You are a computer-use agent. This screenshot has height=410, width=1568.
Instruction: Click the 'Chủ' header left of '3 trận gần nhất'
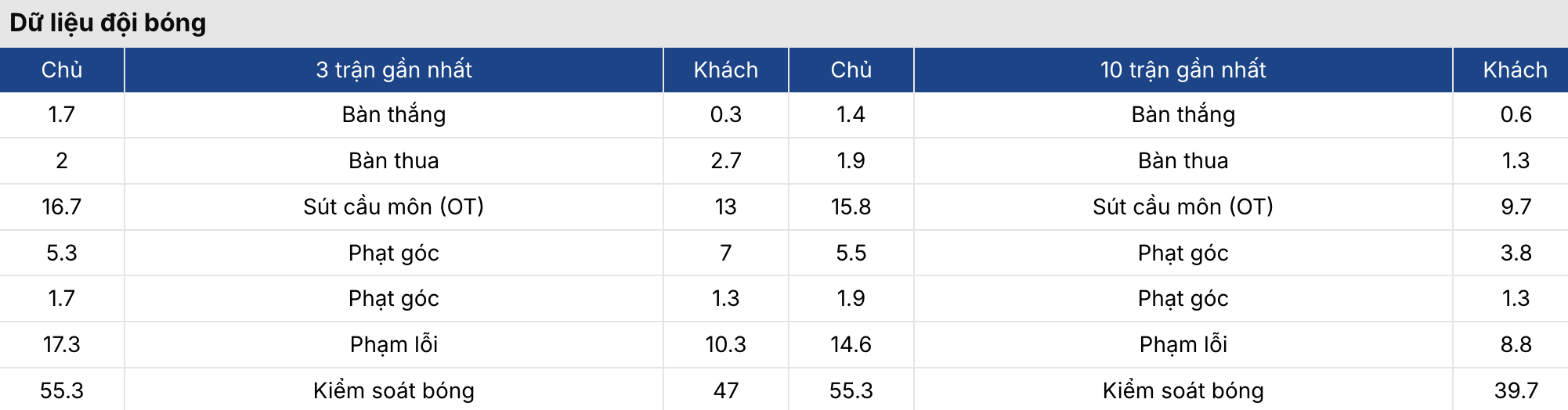pos(62,70)
